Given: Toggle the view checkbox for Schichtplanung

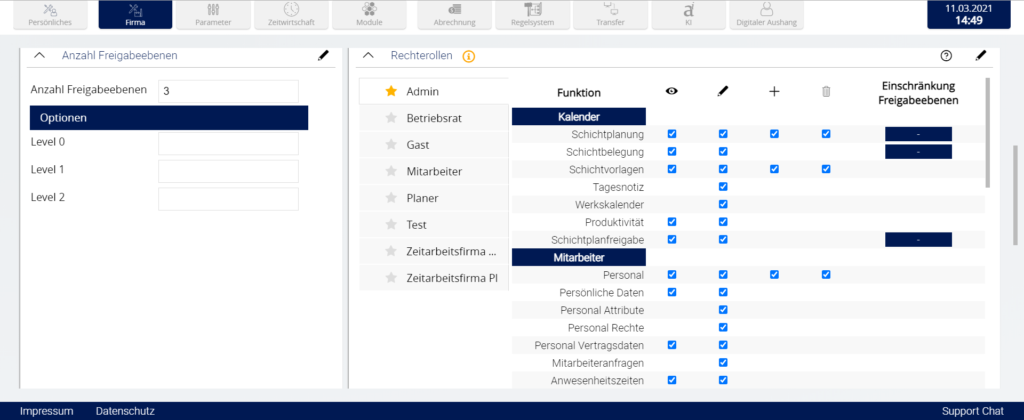Looking at the screenshot, I should click(x=672, y=133).
